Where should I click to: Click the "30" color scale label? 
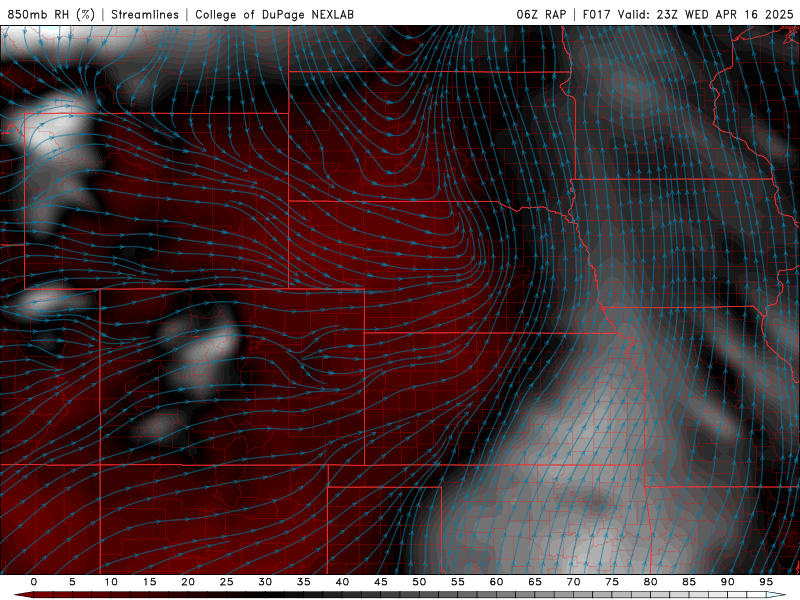pos(265,582)
